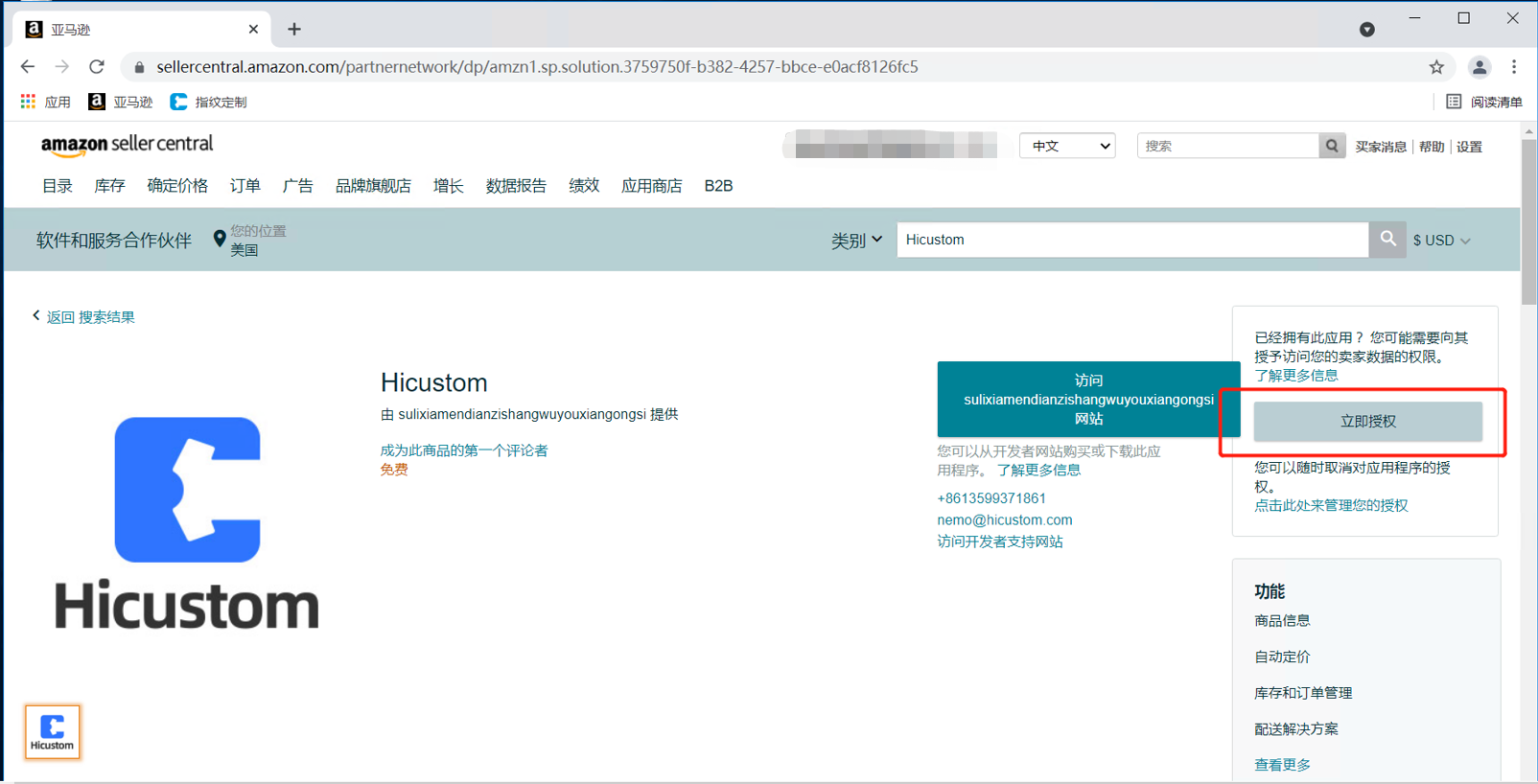Open the 库存 menu

(109, 186)
